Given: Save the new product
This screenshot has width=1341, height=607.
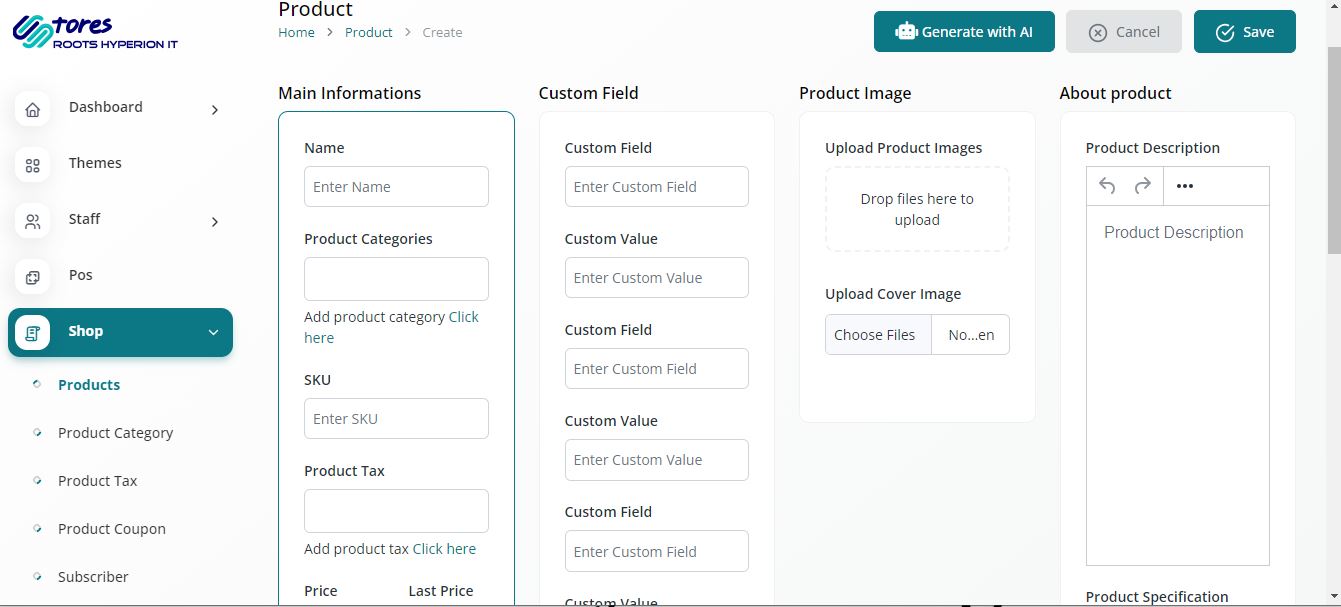Looking at the screenshot, I should (x=1244, y=32).
